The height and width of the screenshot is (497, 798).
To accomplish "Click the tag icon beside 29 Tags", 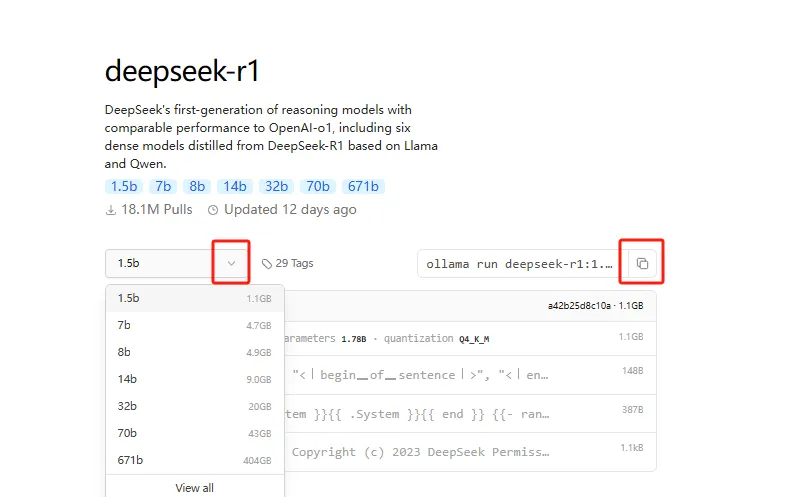I will coord(267,264).
